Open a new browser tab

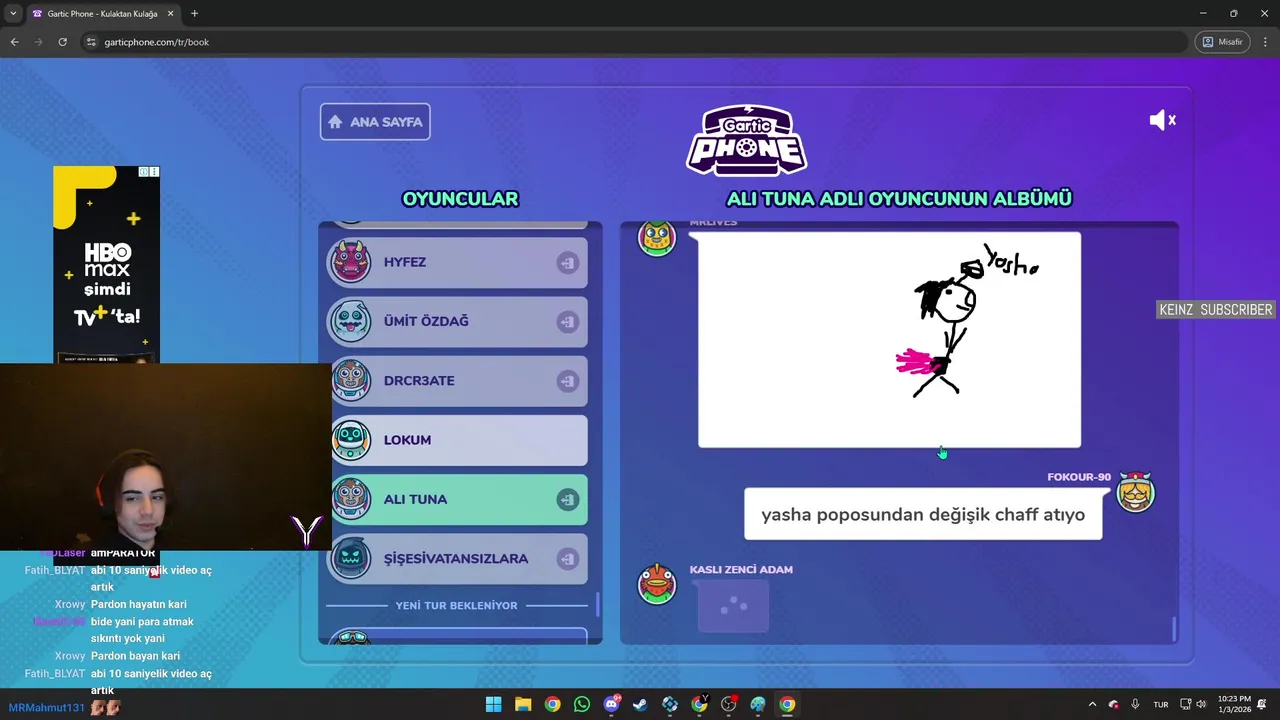click(194, 14)
